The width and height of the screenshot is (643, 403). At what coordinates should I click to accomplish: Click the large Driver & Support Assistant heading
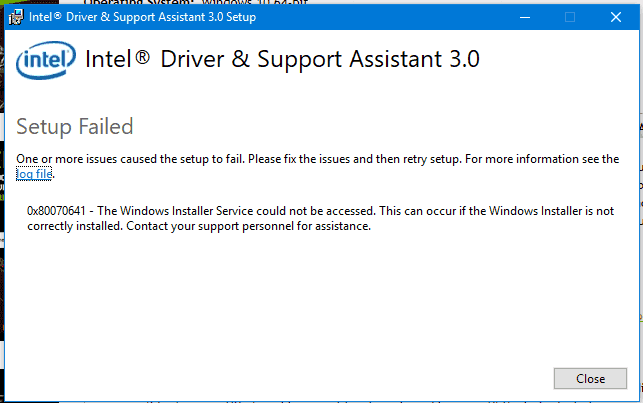click(282, 59)
